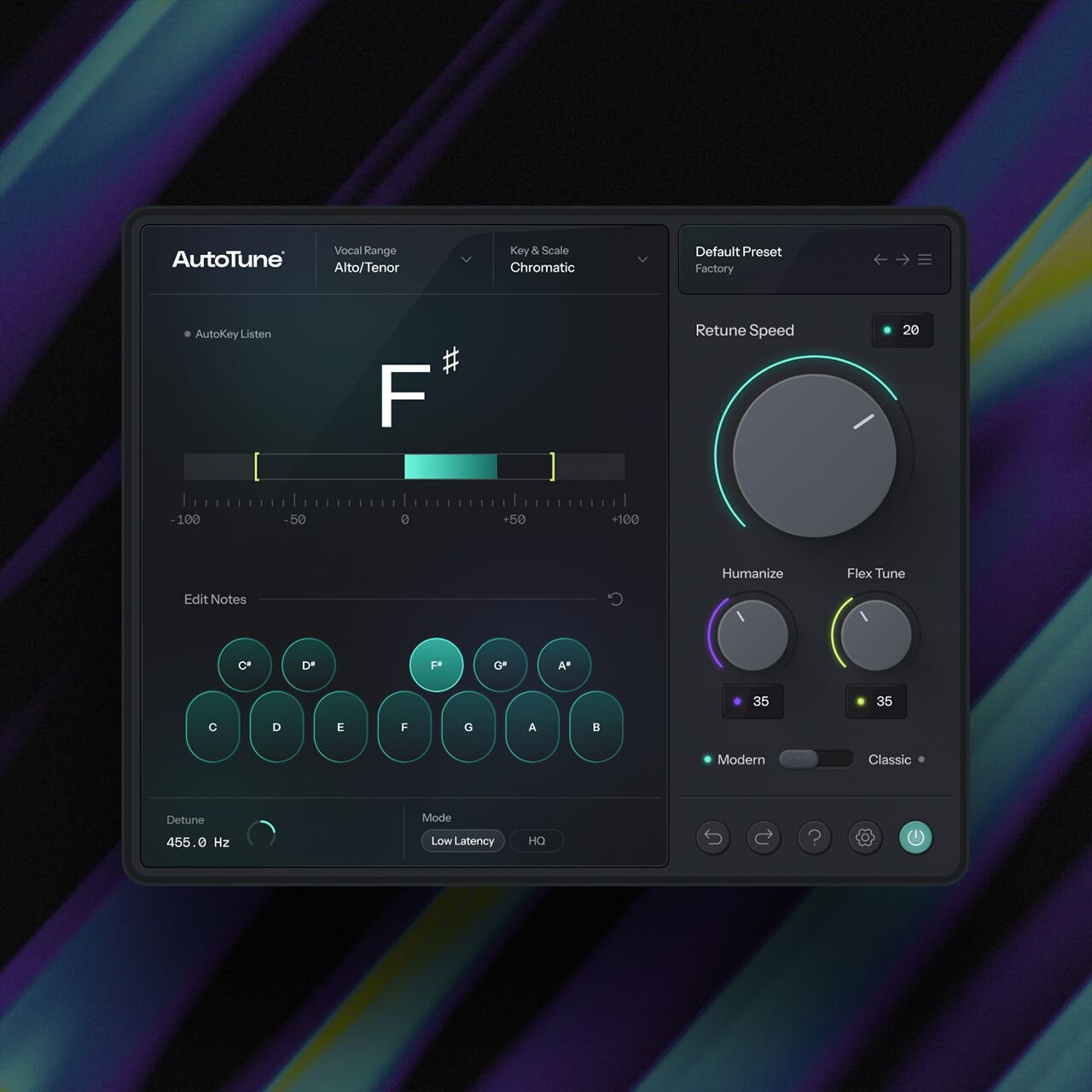This screenshot has width=1092, height=1092.
Task: Select the Modern mode label
Action: tap(741, 759)
